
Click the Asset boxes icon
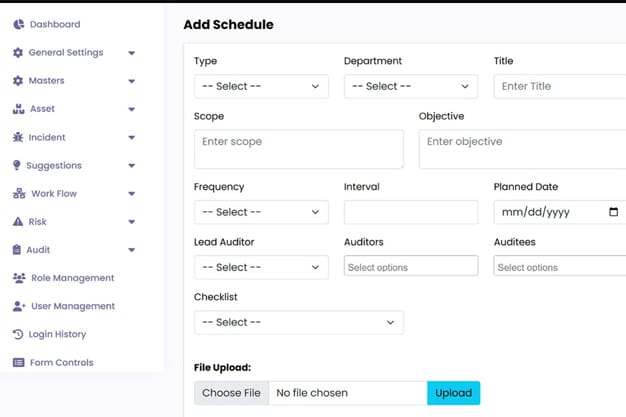point(18,109)
